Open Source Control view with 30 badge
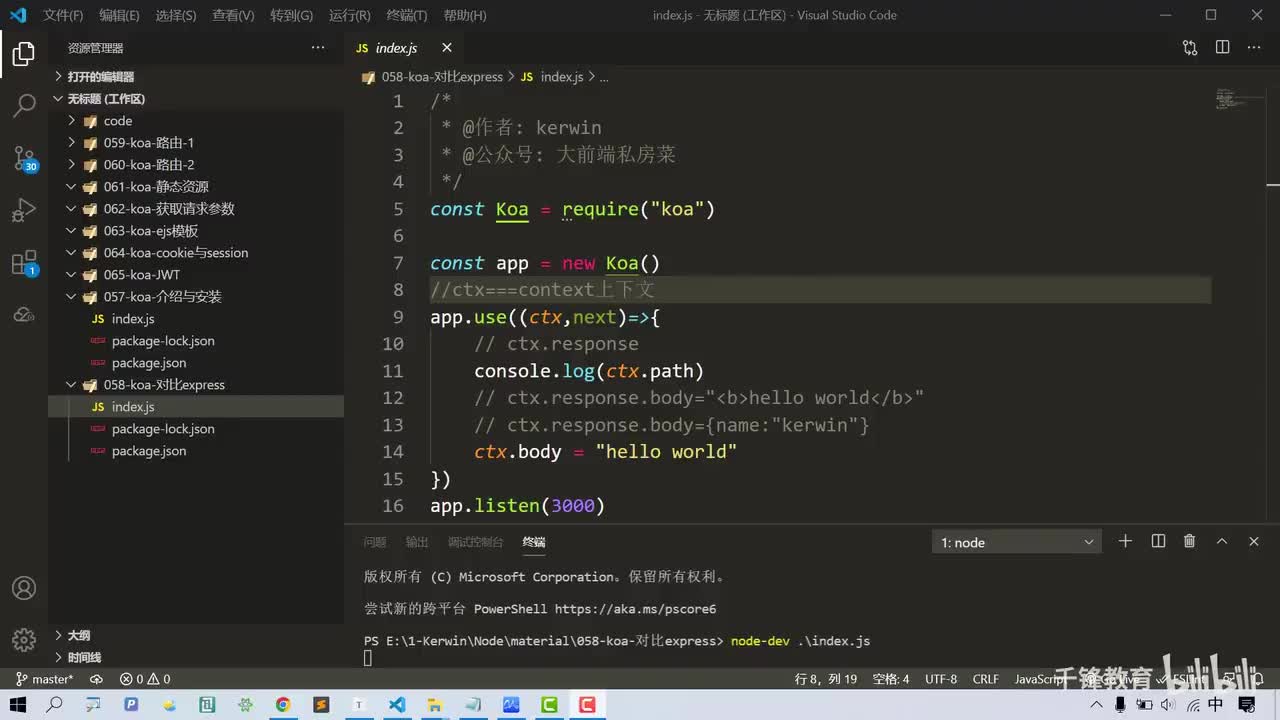Image resolution: width=1280 pixels, height=720 pixels. [x=24, y=158]
